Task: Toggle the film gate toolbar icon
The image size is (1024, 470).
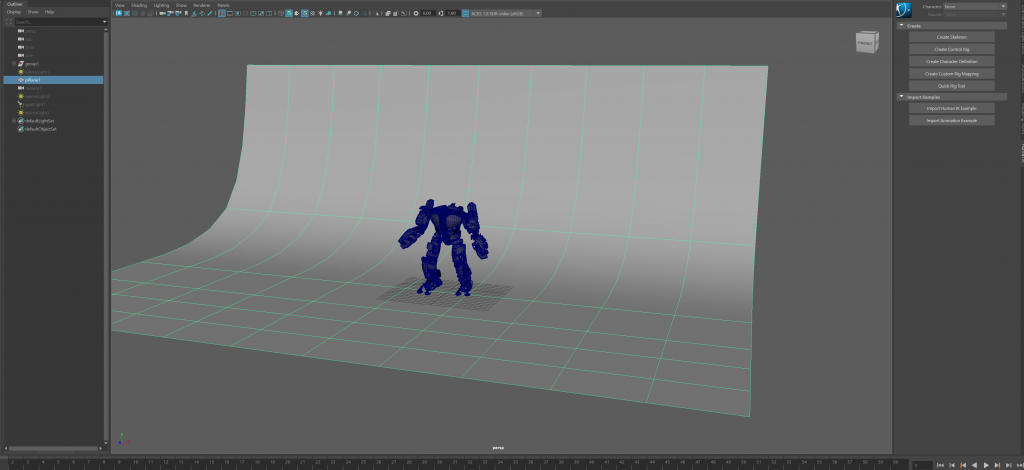Action: (230, 13)
